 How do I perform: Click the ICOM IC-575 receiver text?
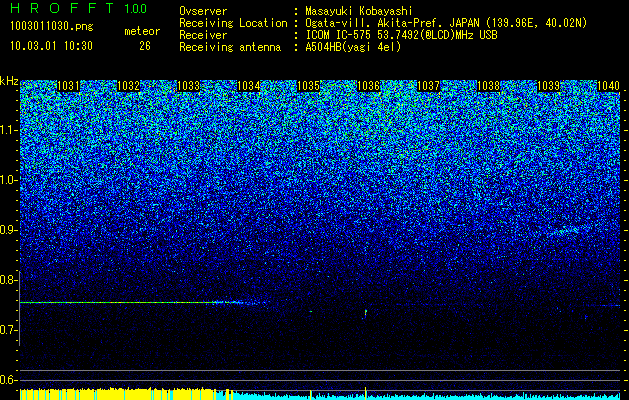click(402, 35)
